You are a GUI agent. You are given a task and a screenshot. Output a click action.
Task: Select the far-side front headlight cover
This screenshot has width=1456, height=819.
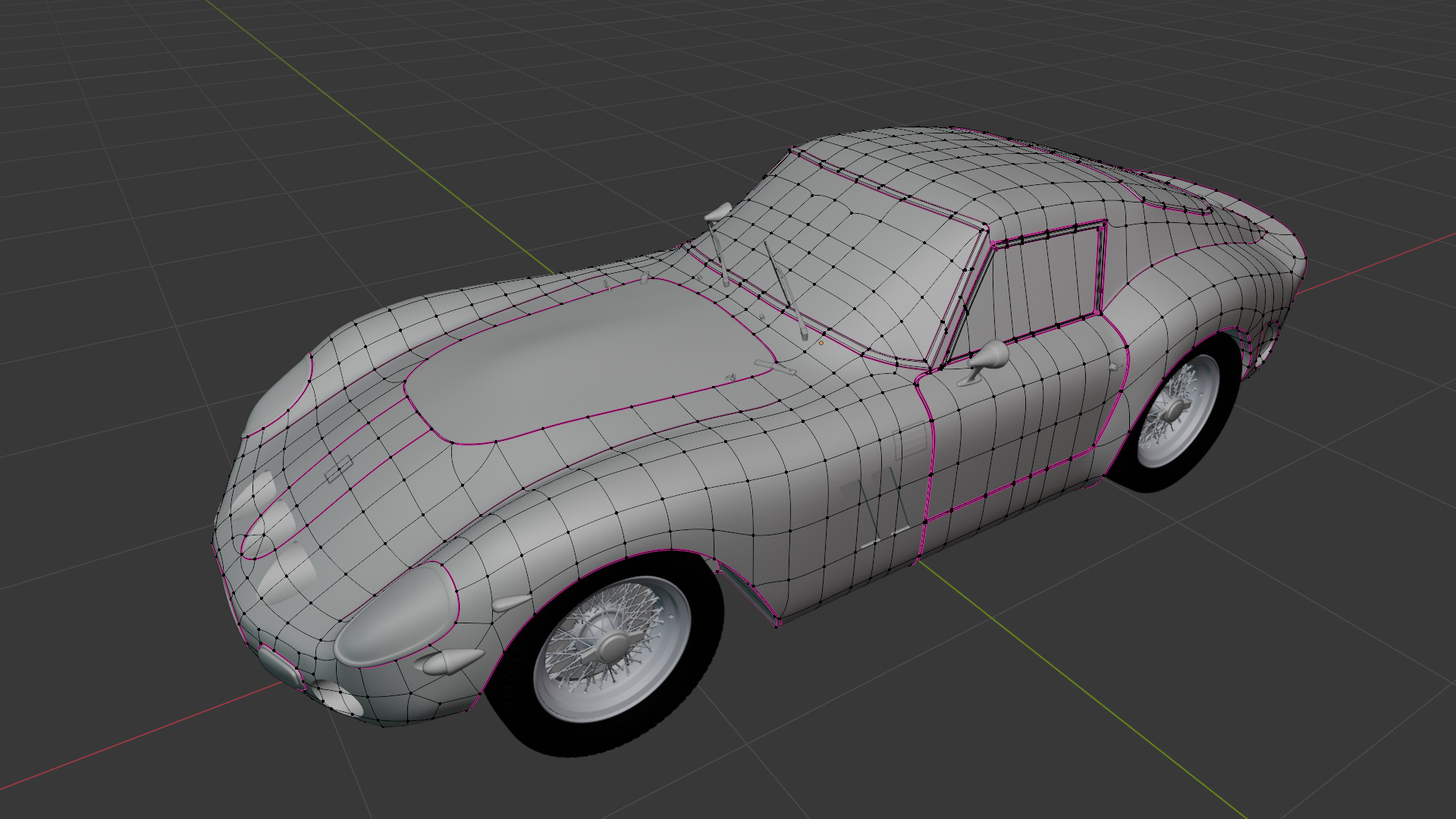coord(278,394)
